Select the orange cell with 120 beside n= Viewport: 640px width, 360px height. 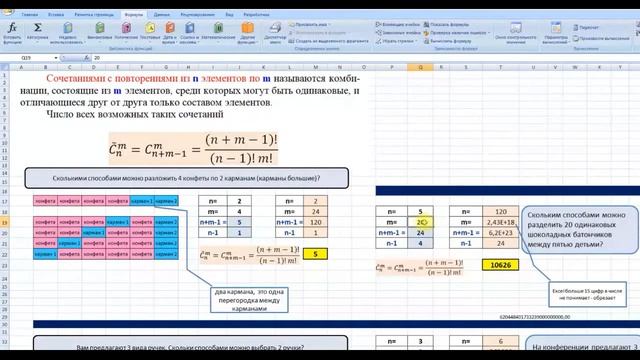pos(500,212)
